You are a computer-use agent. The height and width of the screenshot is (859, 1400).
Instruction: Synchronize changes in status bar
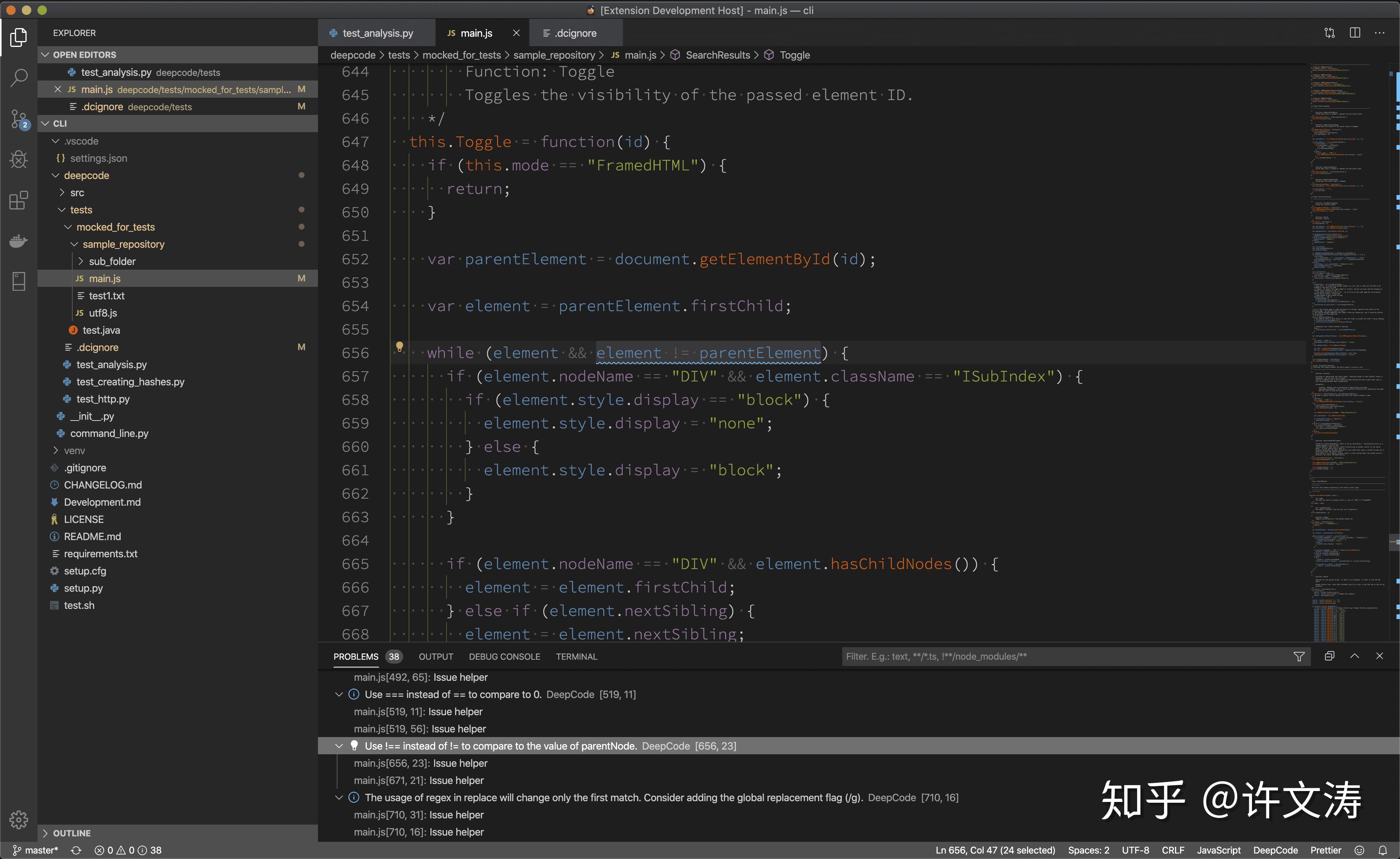point(76,850)
